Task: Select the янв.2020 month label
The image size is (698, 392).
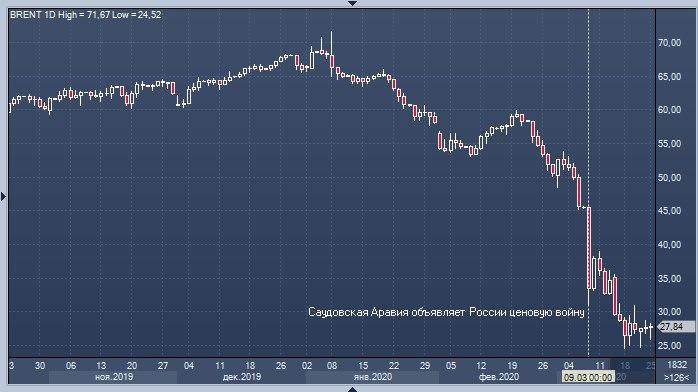Action: pyautogui.click(x=373, y=377)
